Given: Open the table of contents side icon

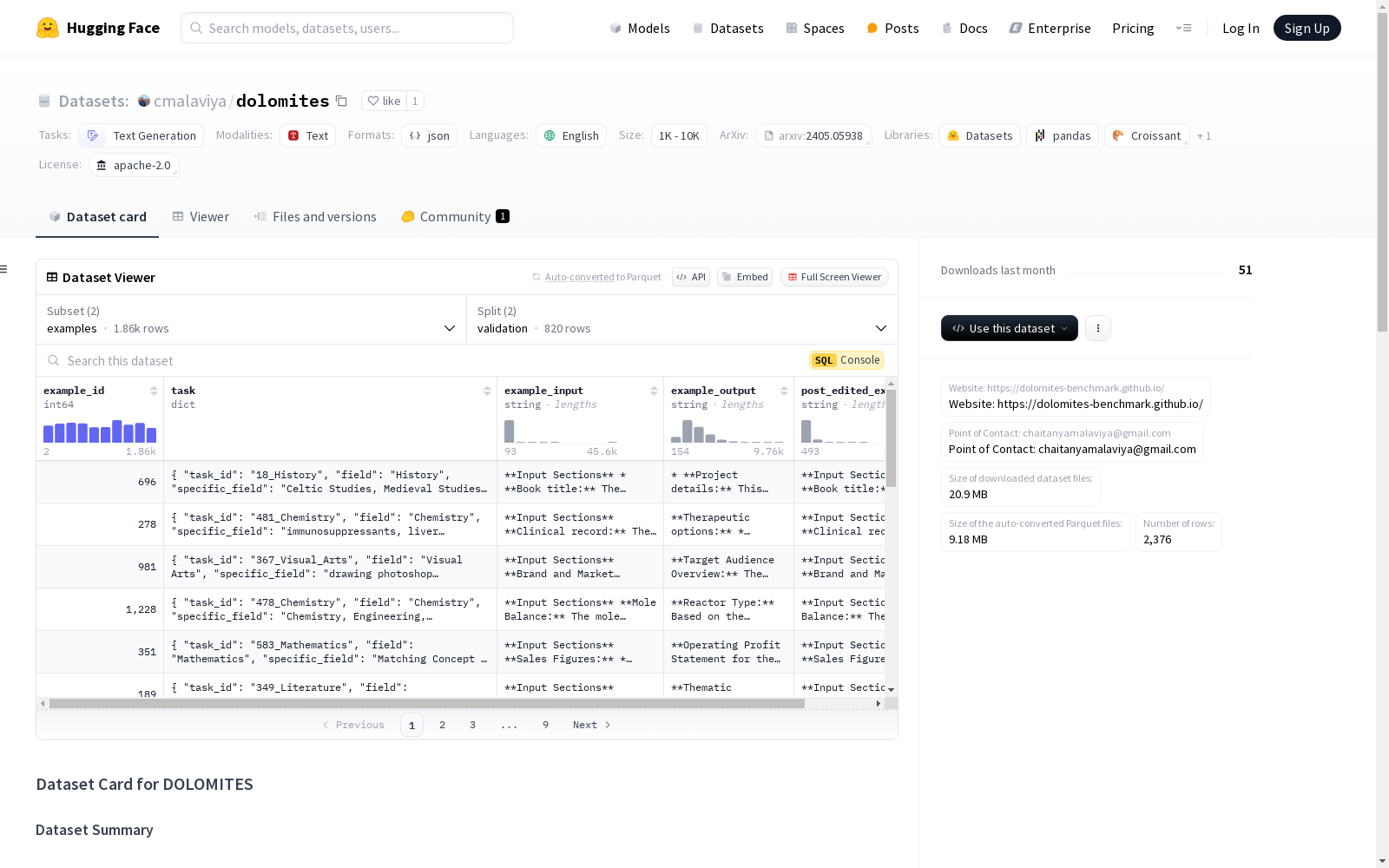Looking at the screenshot, I should coord(4,269).
